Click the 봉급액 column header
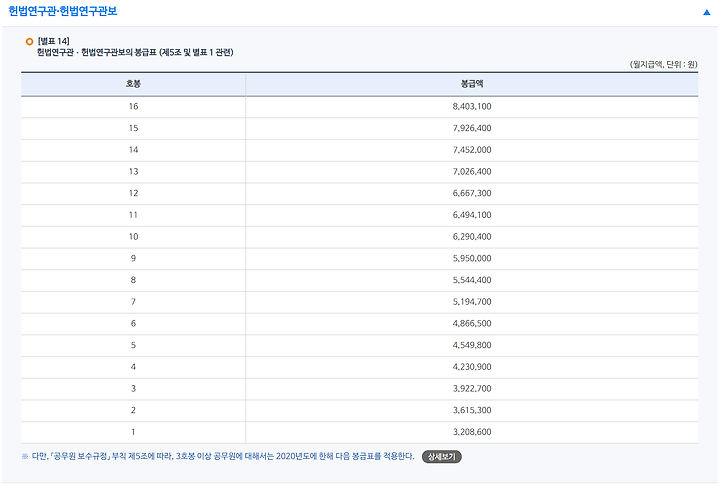The height and width of the screenshot is (485, 720). click(x=472, y=84)
